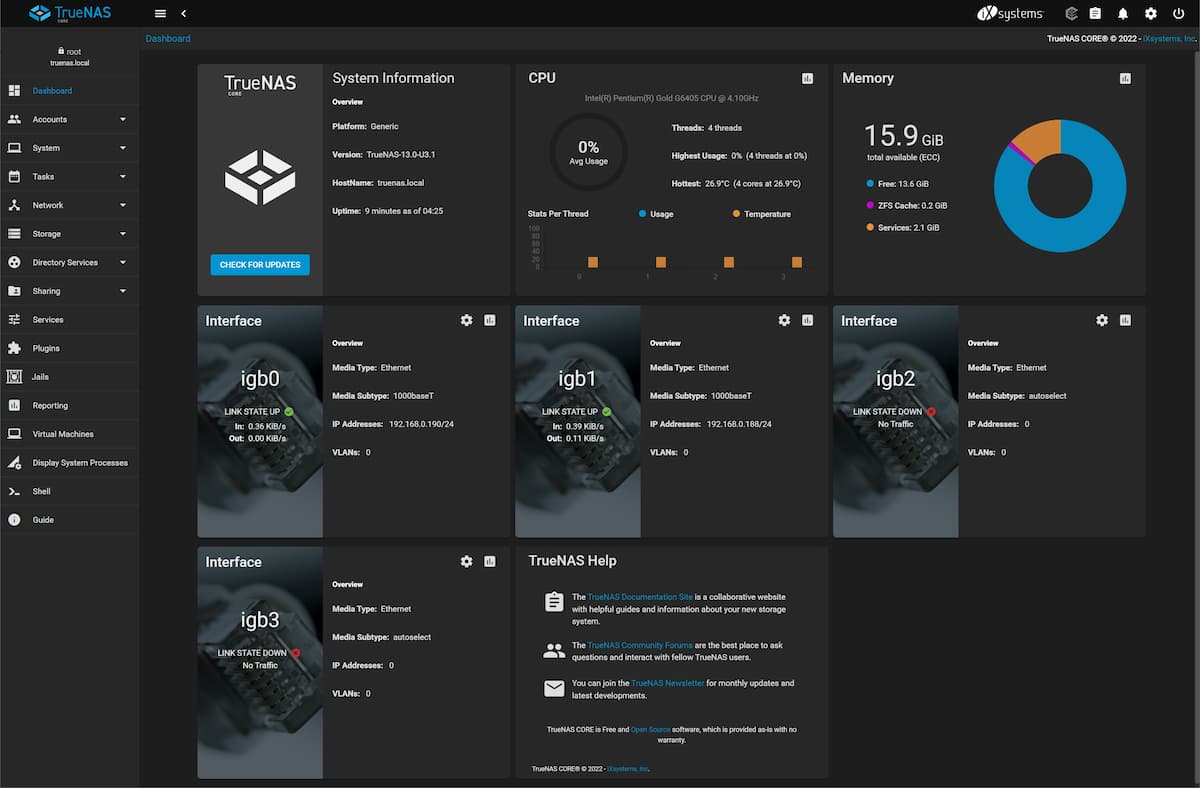
Task: Expand the Network sidebar menu
Action: pyautogui.click(x=69, y=205)
